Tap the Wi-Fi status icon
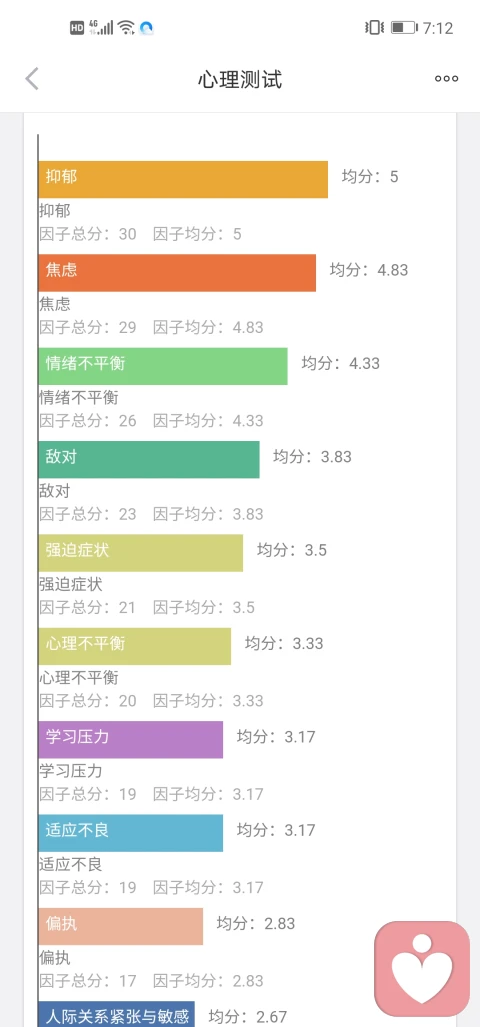Viewport: 480px width, 1027px height. point(126,28)
